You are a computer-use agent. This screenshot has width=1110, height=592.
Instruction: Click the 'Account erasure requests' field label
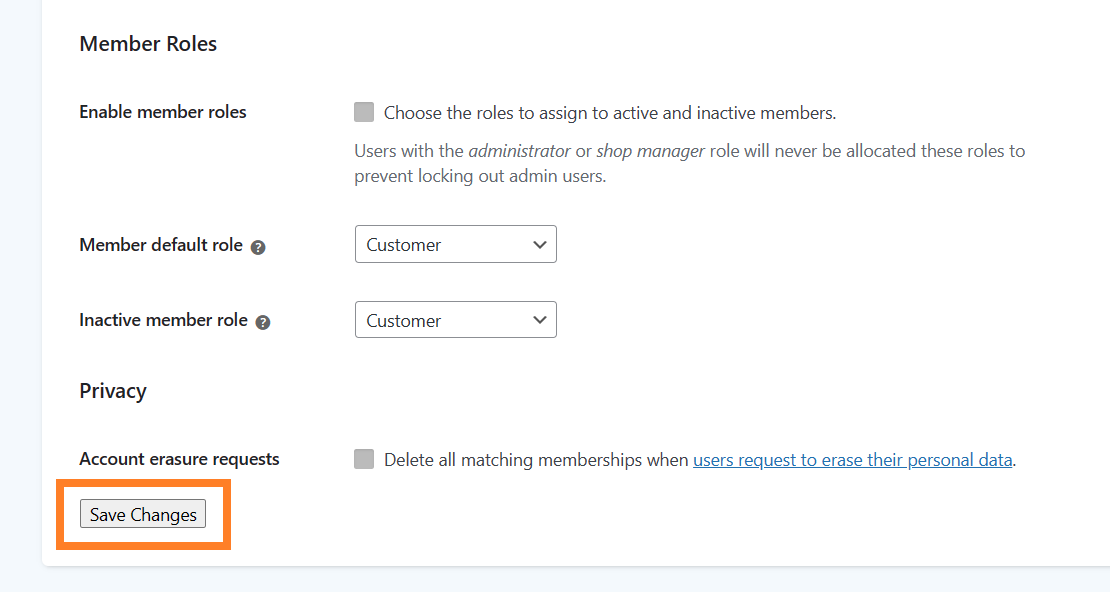179,459
